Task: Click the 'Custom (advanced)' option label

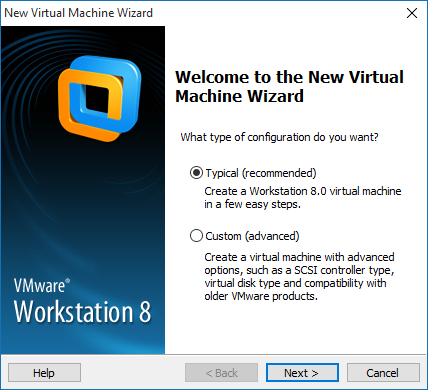Action: click(252, 236)
